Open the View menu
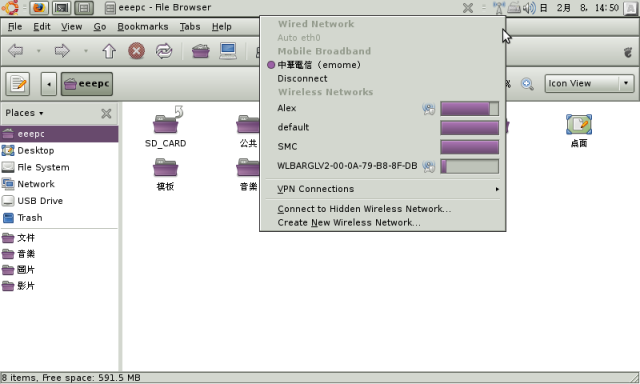The image size is (640, 384). click(71, 27)
